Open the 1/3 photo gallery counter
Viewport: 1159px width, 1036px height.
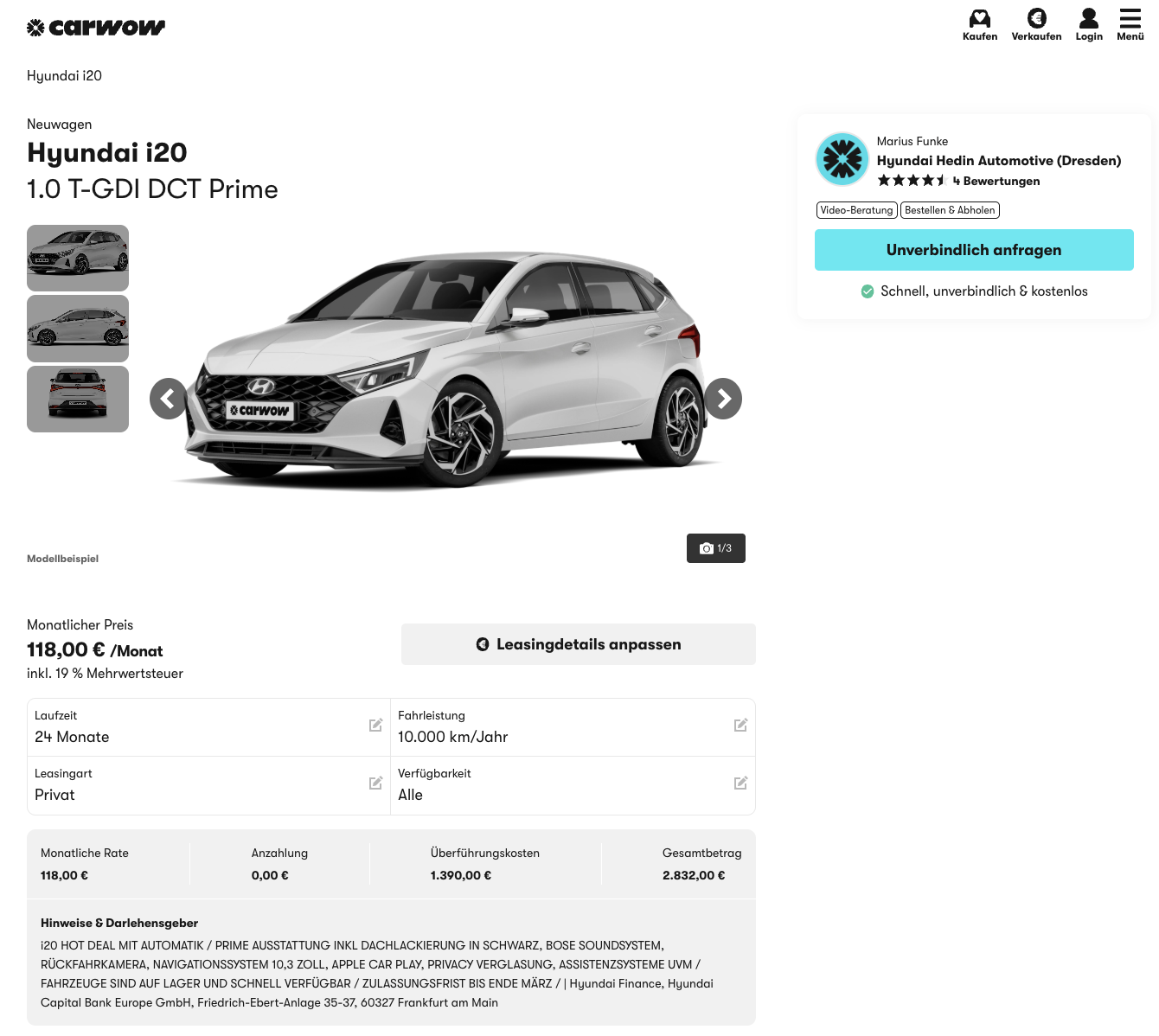pos(716,548)
